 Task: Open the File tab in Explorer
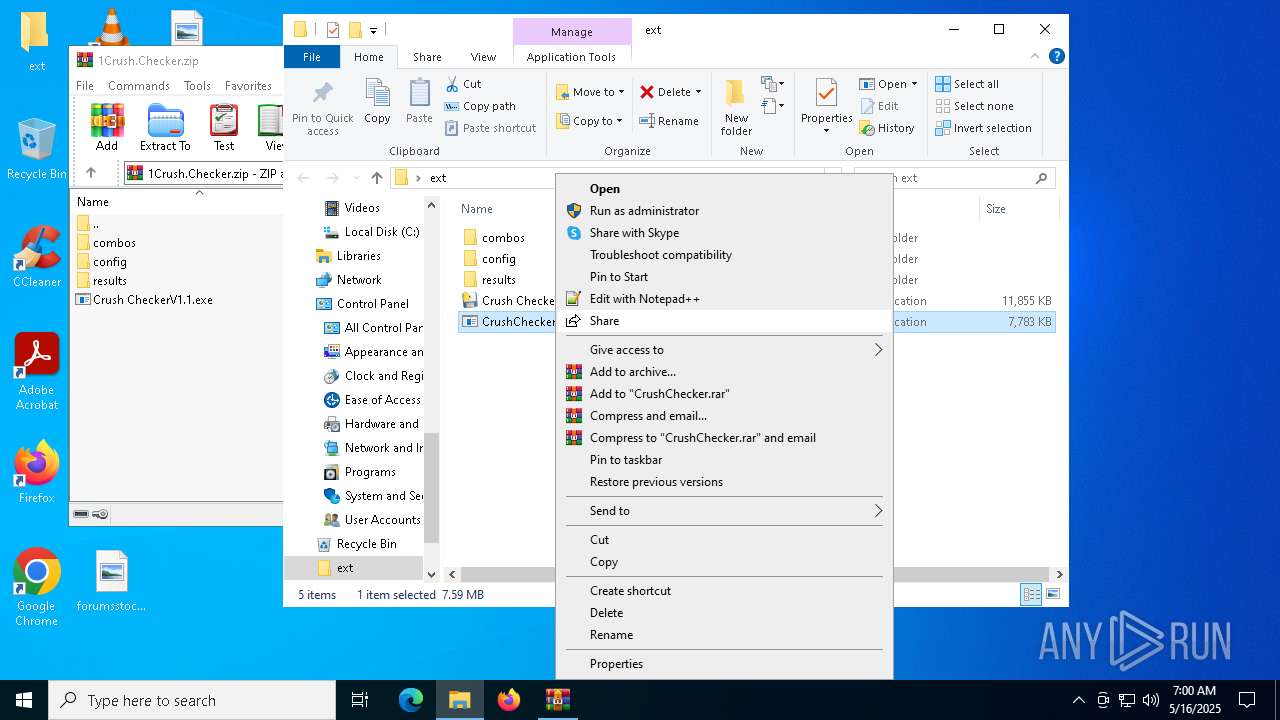coord(312,57)
